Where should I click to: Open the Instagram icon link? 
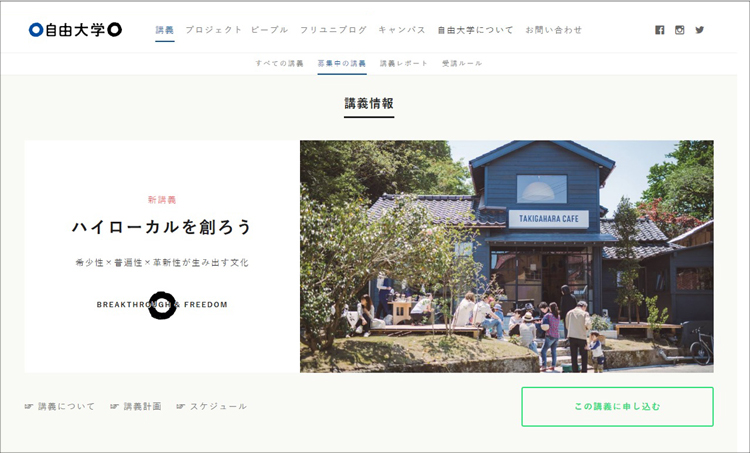tap(680, 30)
